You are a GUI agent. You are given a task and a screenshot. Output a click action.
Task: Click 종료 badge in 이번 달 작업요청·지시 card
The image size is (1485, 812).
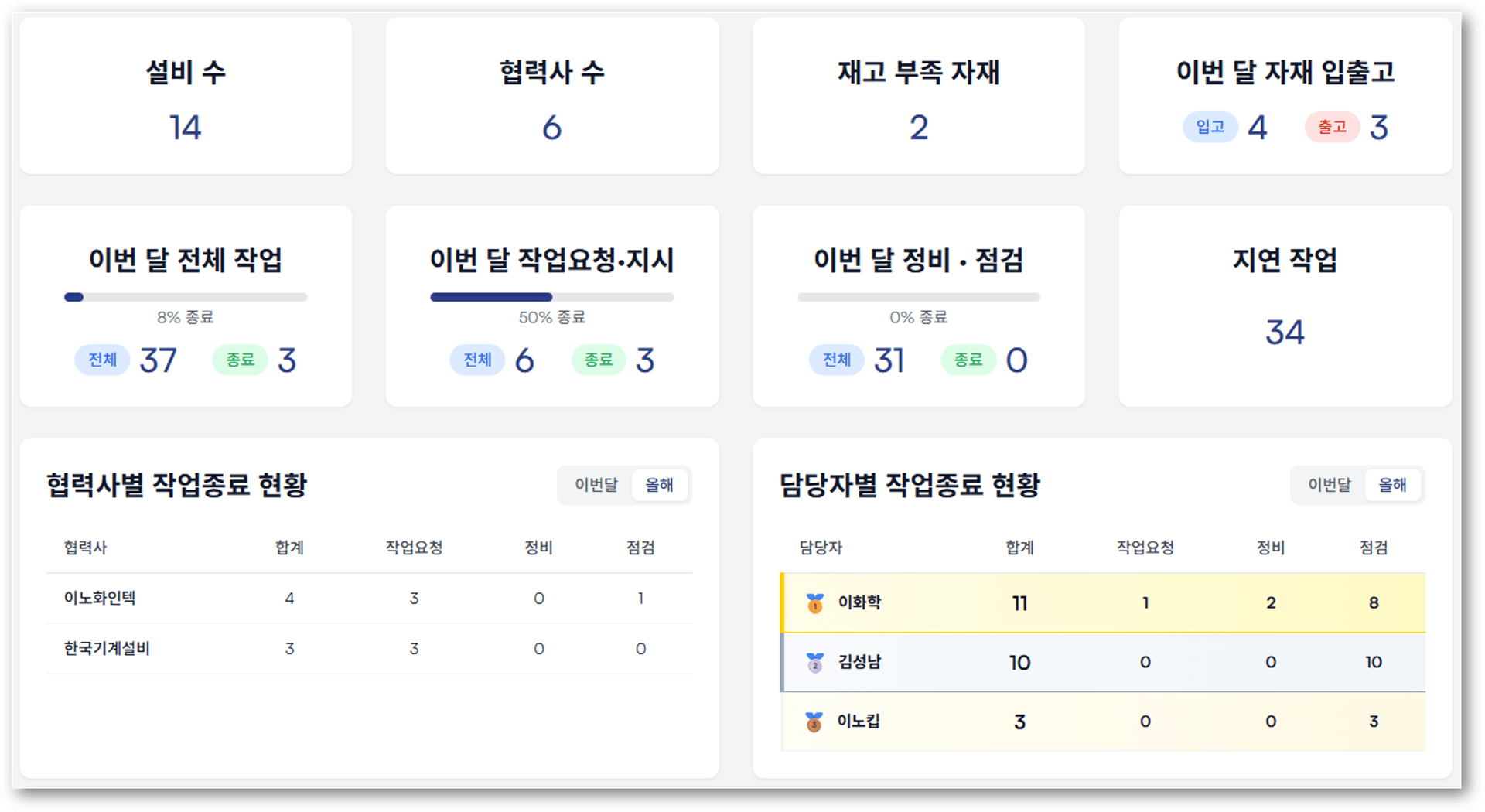(x=598, y=360)
